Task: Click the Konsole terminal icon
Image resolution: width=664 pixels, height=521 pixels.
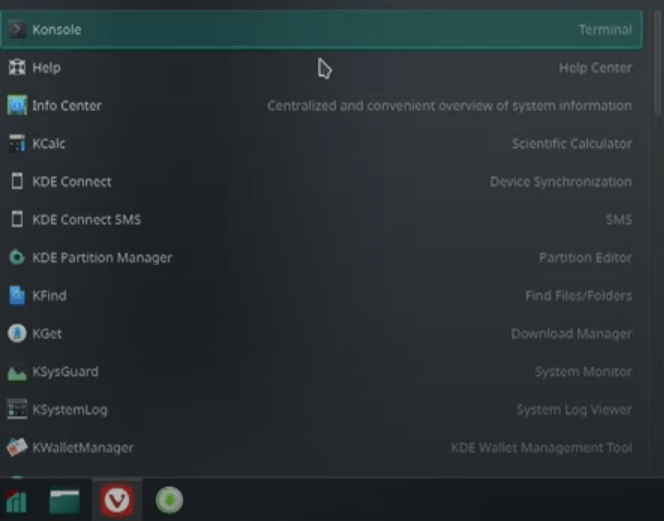Action: tap(16, 30)
